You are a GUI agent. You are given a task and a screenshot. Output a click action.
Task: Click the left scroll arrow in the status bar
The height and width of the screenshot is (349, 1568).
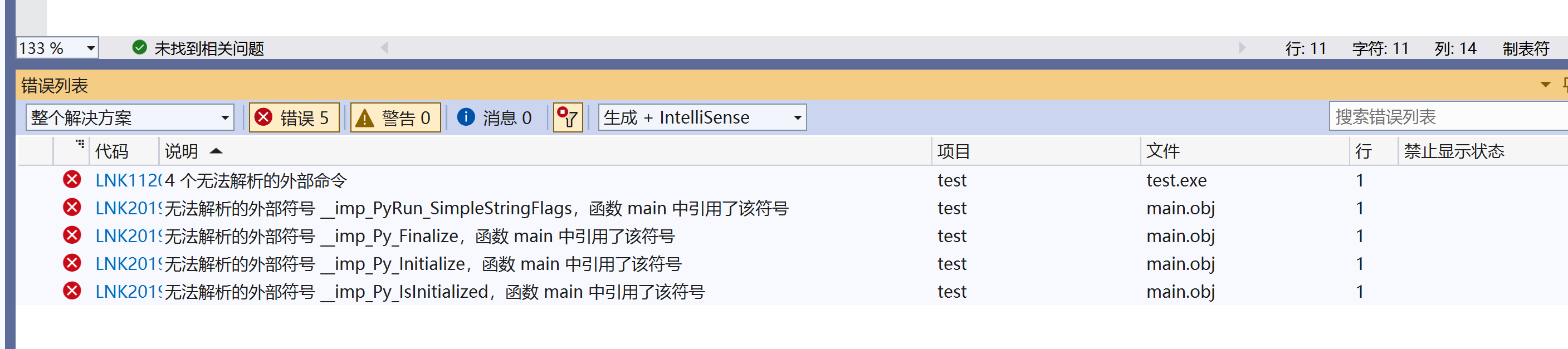(383, 47)
